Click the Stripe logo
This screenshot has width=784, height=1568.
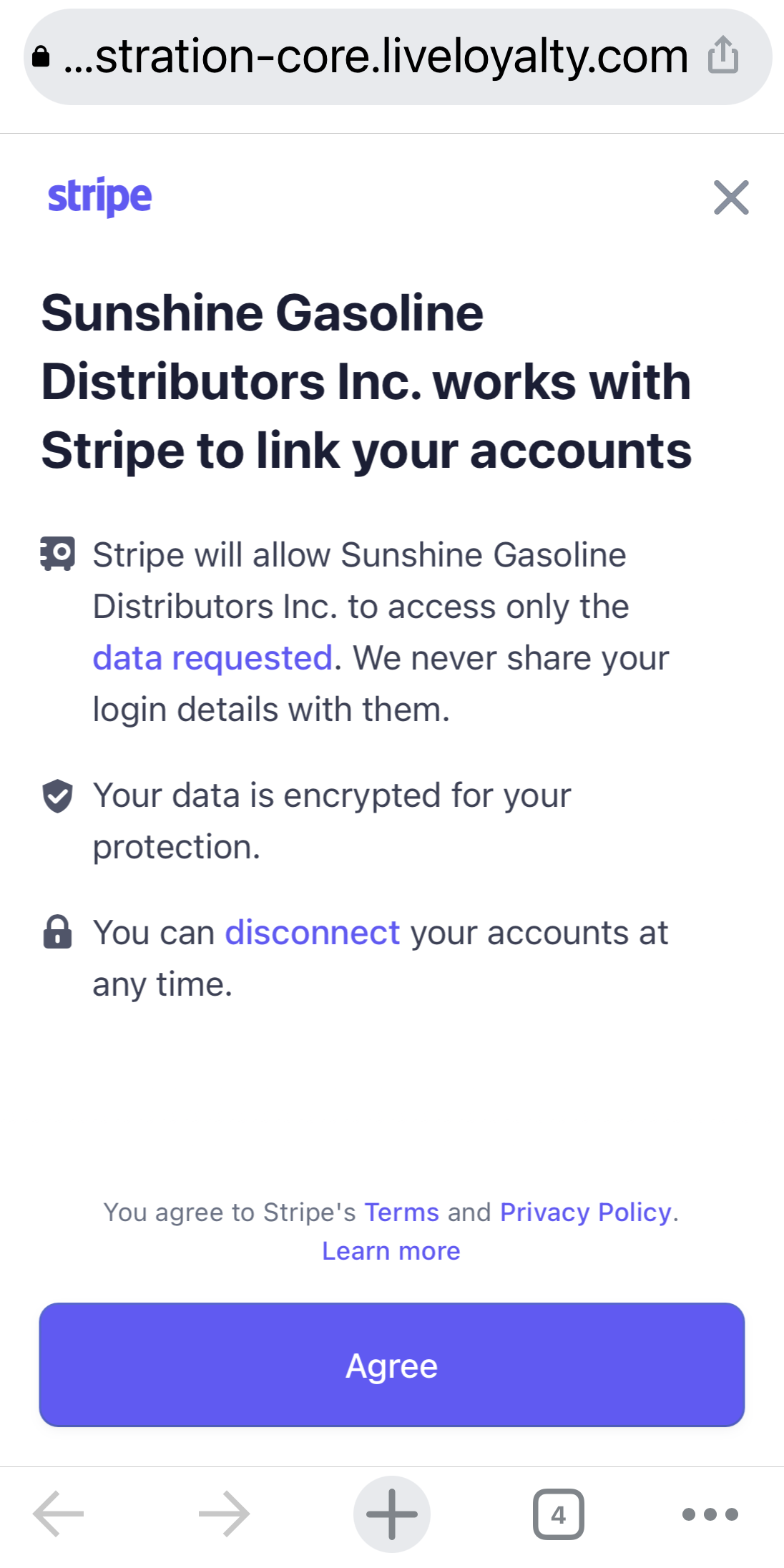coord(99,197)
